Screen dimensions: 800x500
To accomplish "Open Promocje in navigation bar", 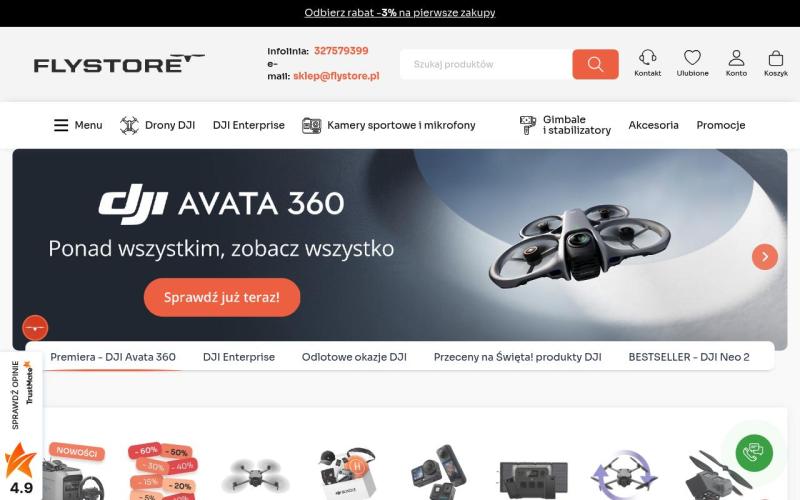I will tap(720, 125).
